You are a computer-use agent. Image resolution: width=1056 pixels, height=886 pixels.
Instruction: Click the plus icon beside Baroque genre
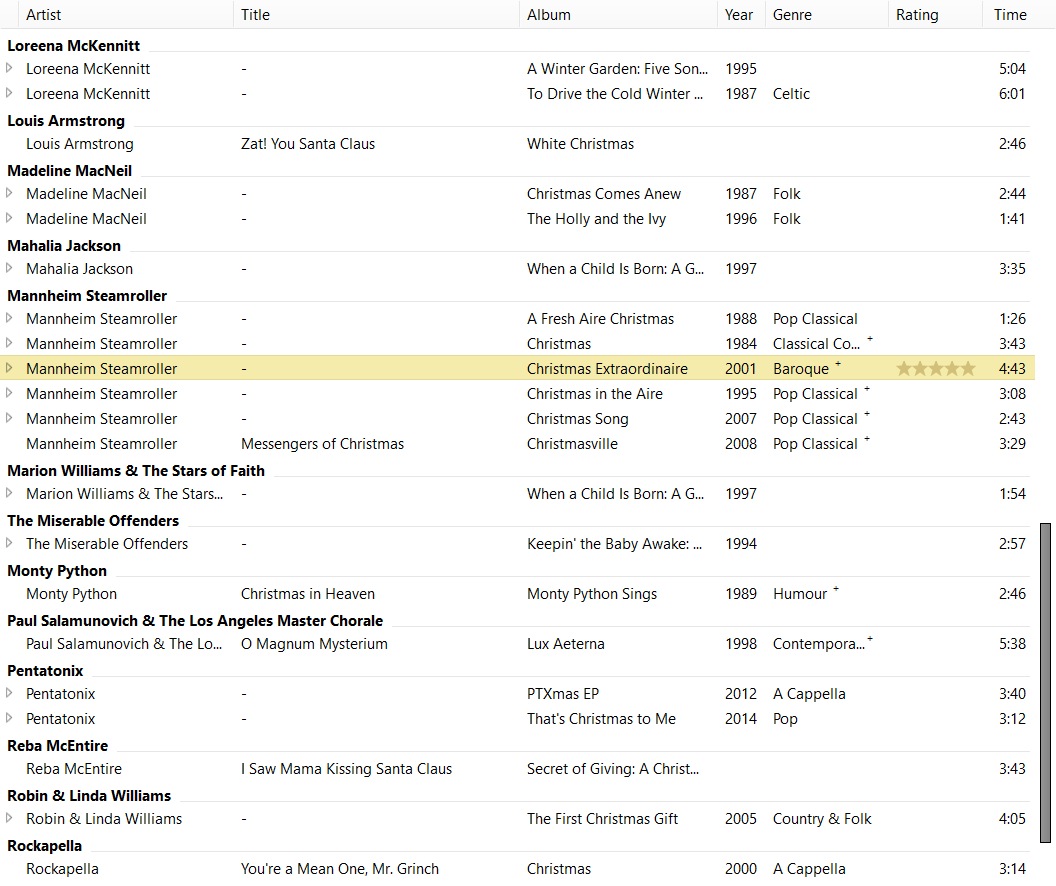pyautogui.click(x=838, y=365)
